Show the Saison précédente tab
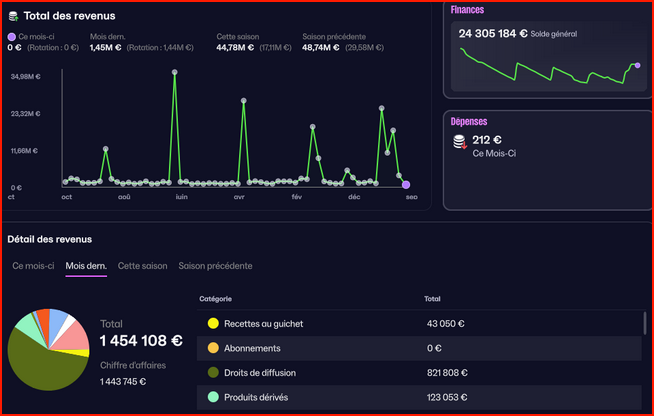Image resolution: width=654 pixels, height=416 pixels. point(215,266)
